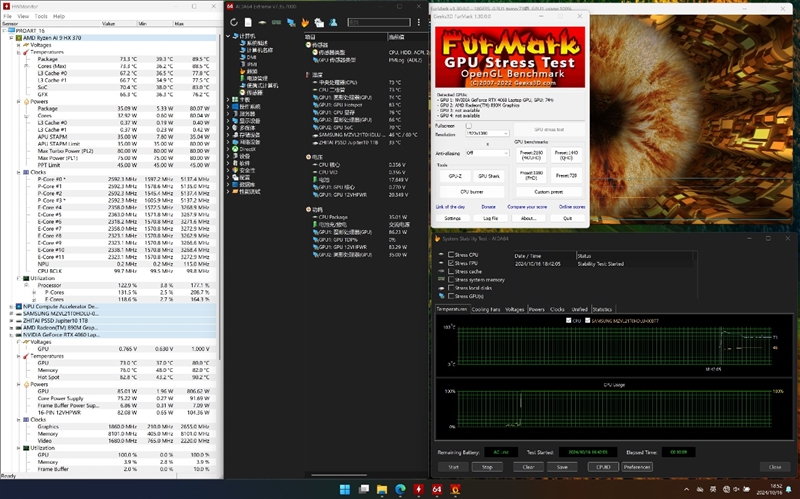Click Stop button in System Stability Test
Viewport: 800px width, 499px height.
click(x=487, y=467)
